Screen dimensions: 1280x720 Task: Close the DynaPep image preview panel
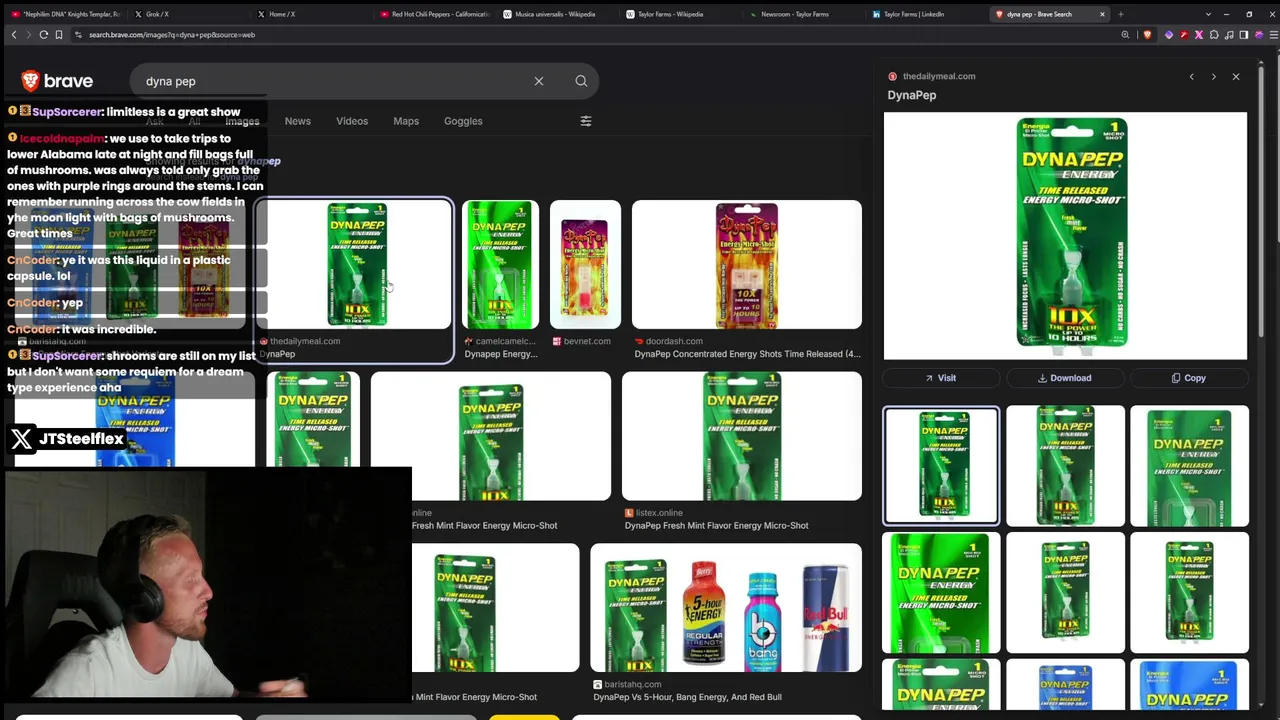(x=1236, y=77)
